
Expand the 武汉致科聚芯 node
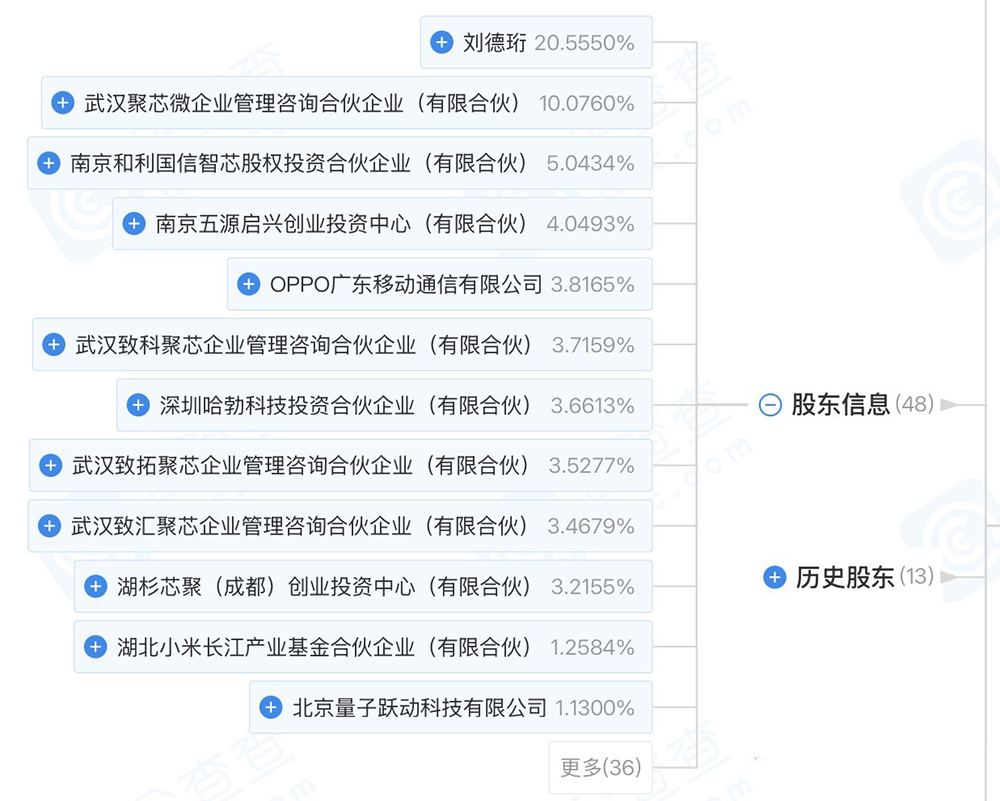pyautogui.click(x=53, y=344)
